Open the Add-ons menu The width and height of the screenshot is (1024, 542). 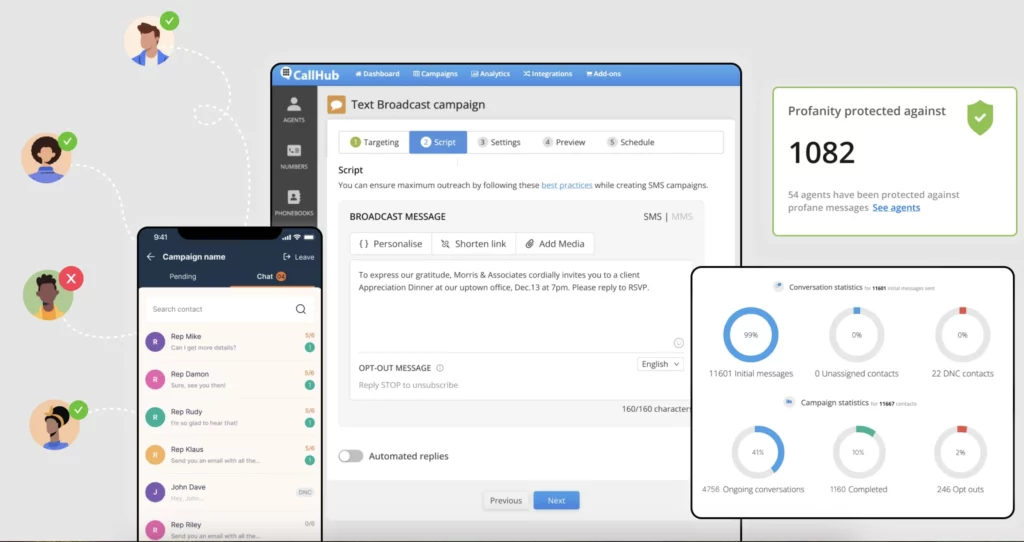[603, 74]
